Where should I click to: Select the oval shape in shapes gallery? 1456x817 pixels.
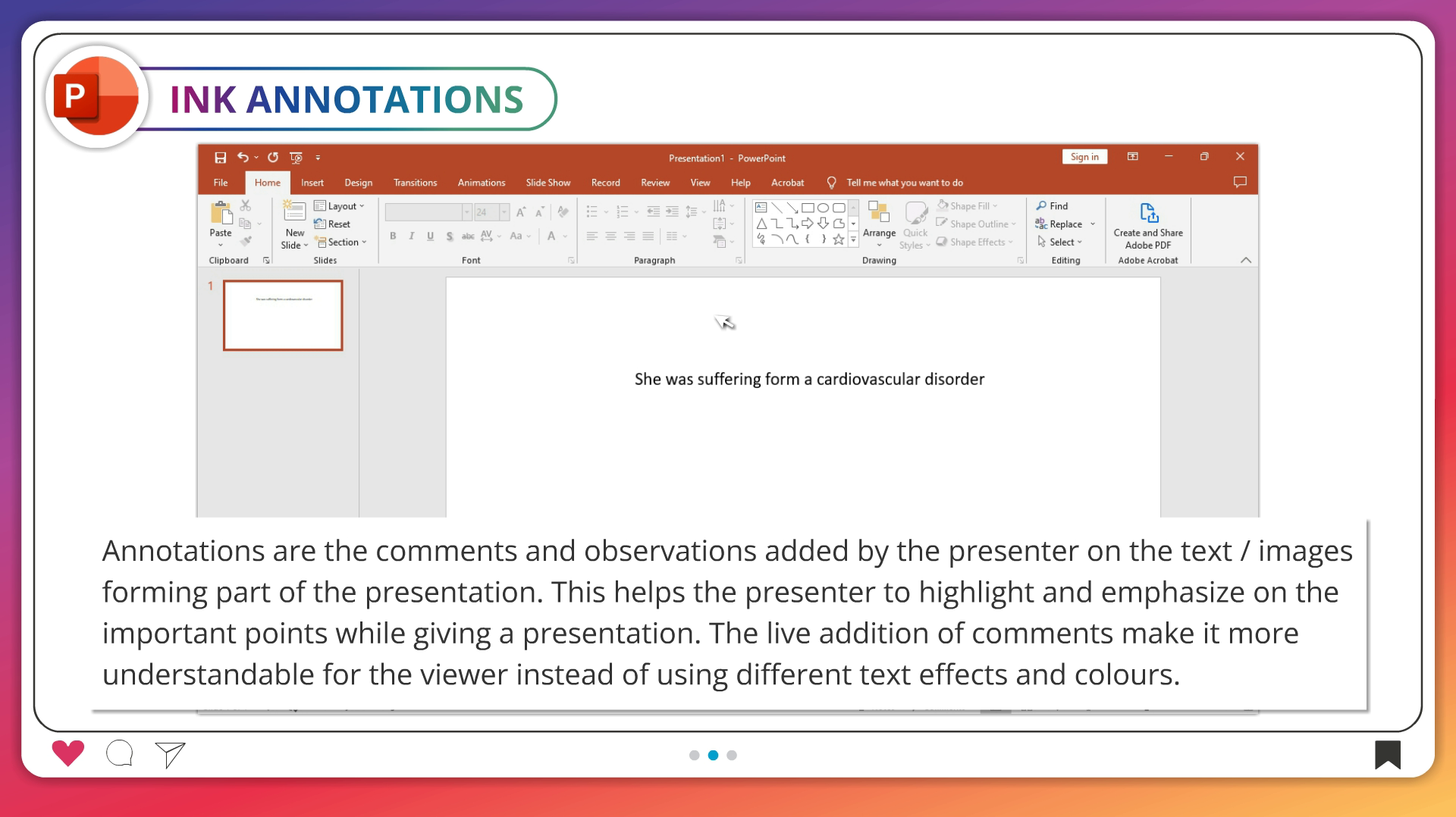coord(823,208)
